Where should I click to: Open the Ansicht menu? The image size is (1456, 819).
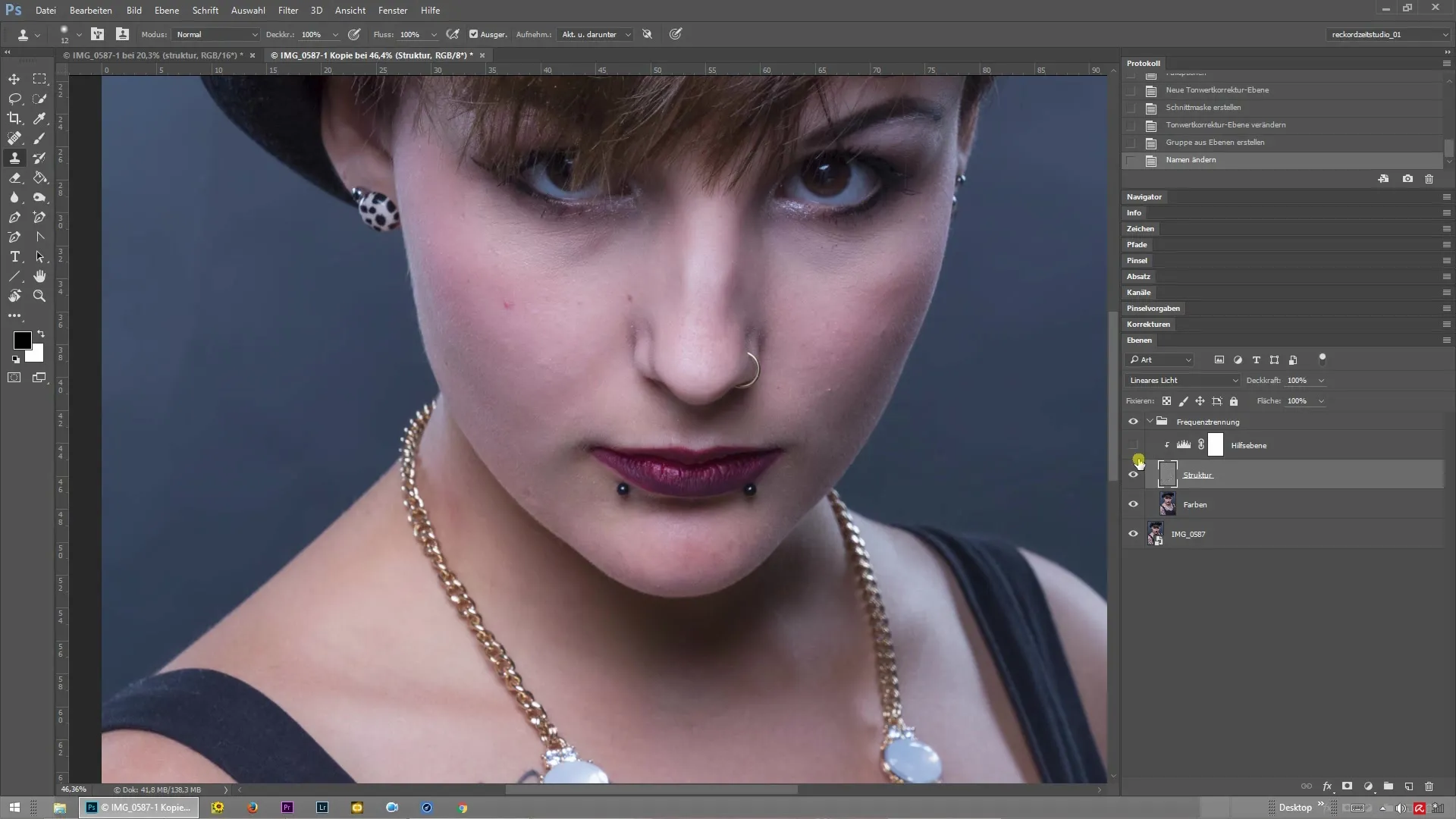pyautogui.click(x=350, y=11)
